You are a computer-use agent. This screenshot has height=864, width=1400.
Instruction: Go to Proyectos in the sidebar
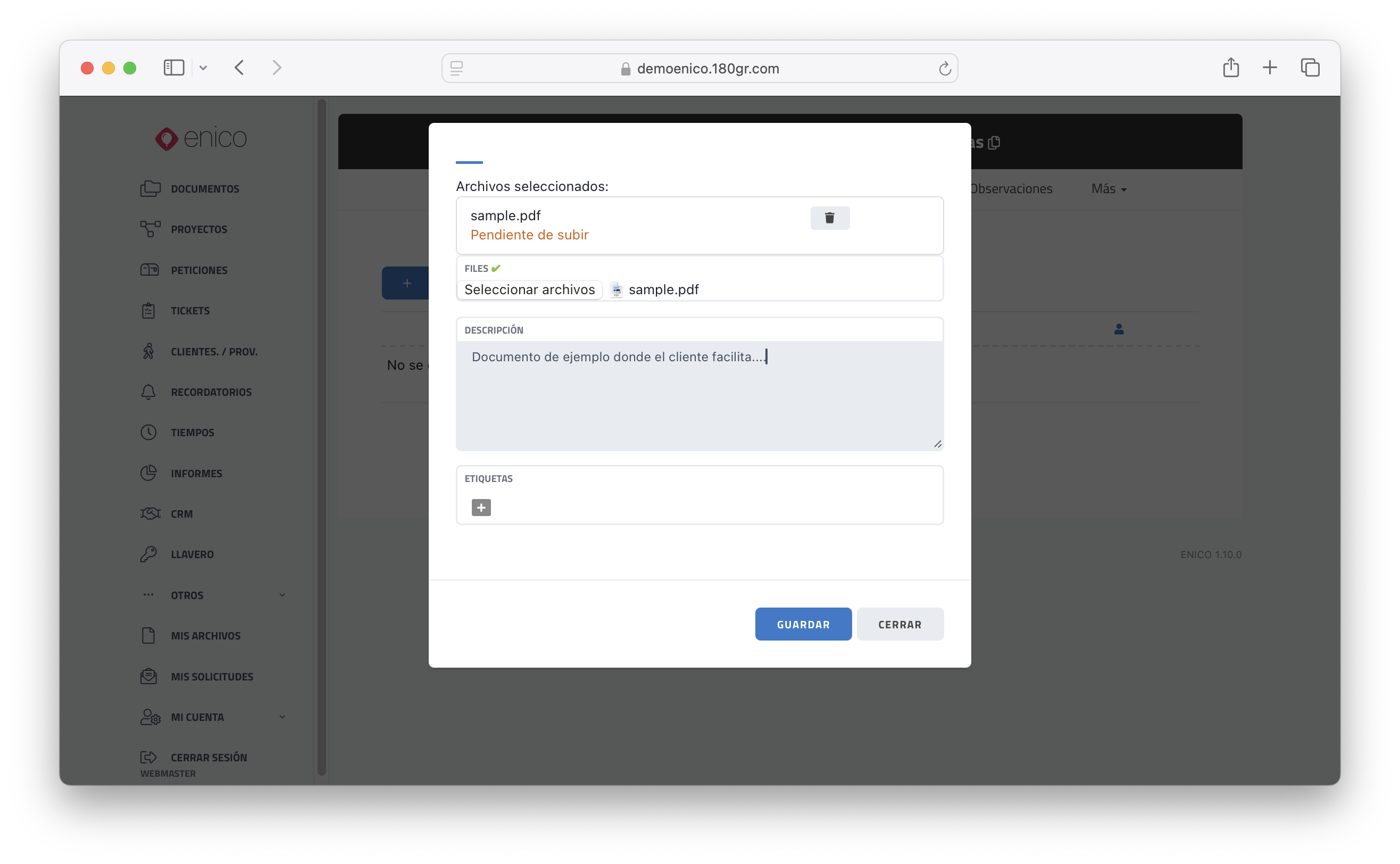[x=198, y=229]
